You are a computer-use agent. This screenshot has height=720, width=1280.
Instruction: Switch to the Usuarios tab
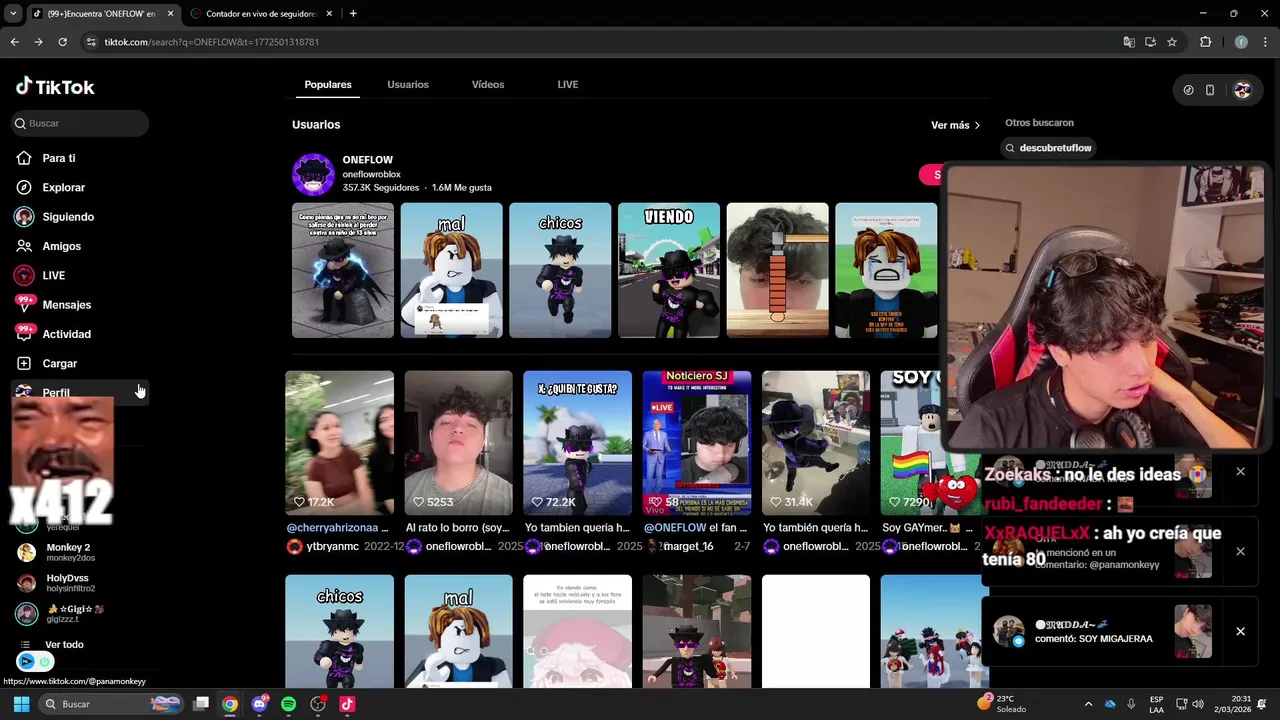pos(408,85)
